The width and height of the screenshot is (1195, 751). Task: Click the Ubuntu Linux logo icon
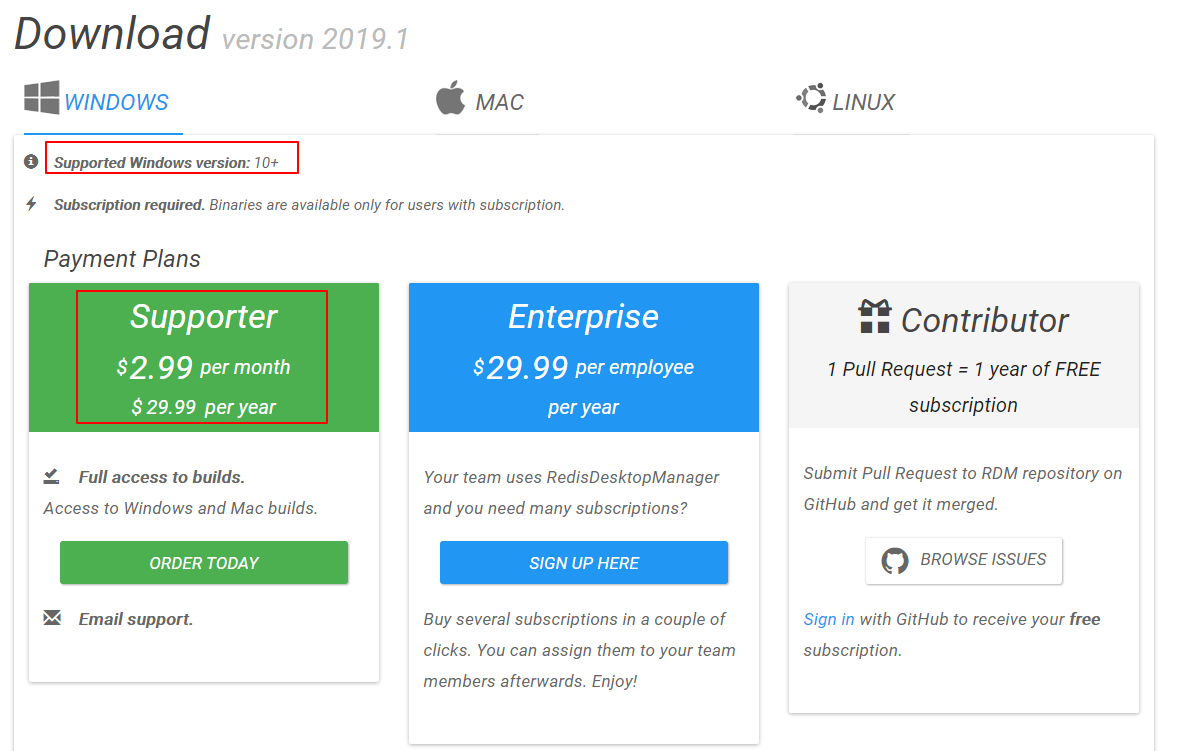click(811, 98)
